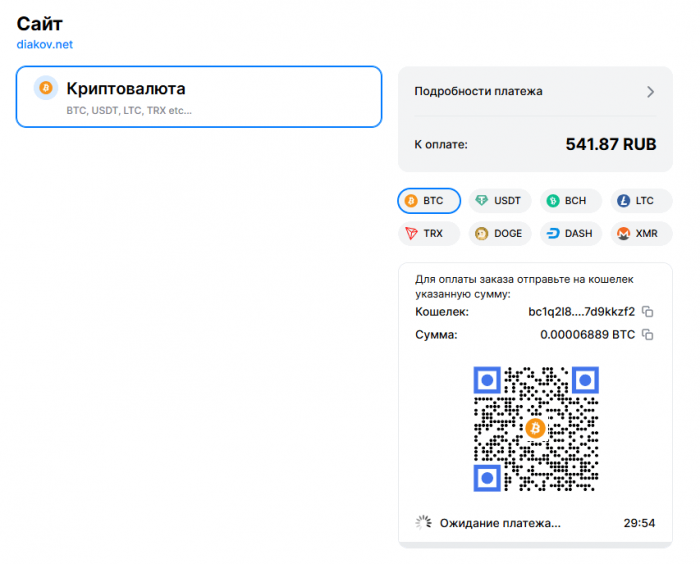
Task: Click the Ожидание платежа loading spinner
Action: 423,522
